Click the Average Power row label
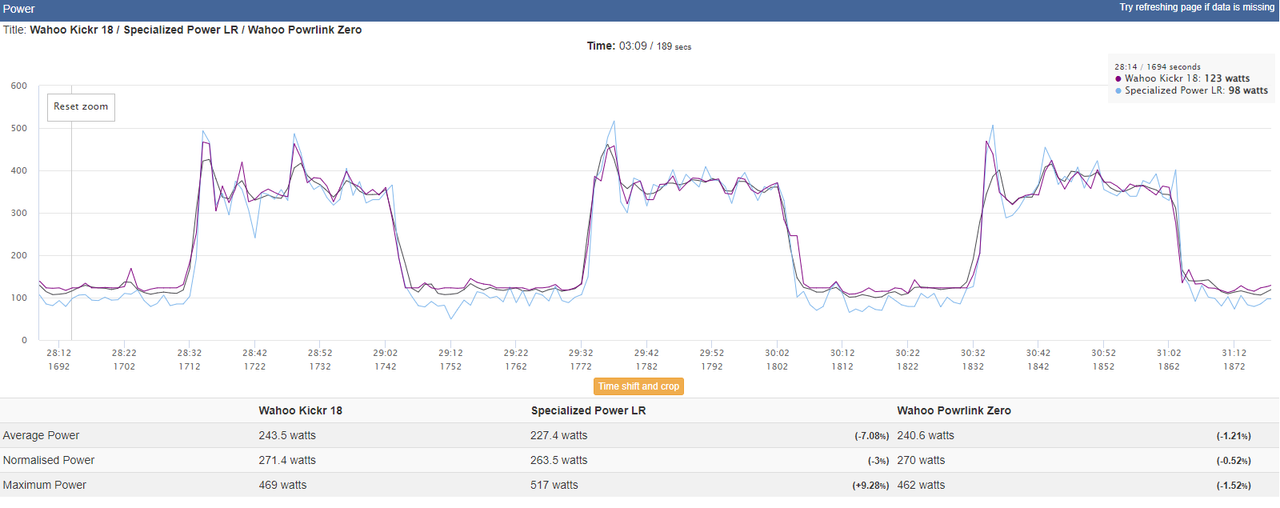 (x=41, y=435)
